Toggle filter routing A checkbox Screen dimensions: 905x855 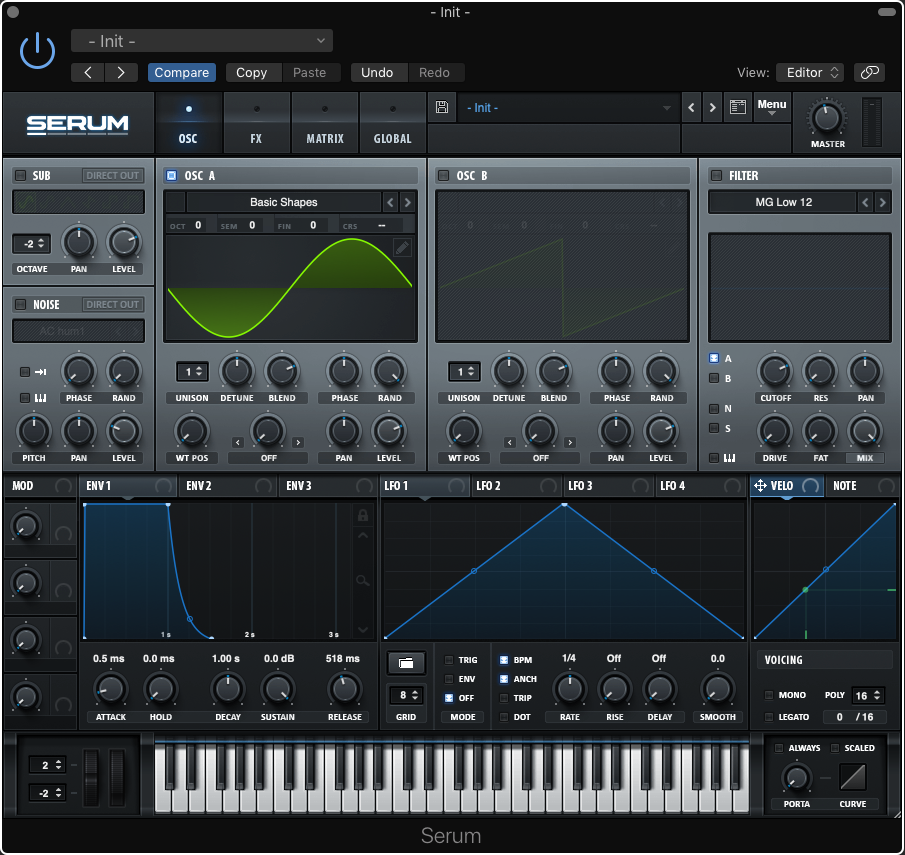tap(714, 359)
